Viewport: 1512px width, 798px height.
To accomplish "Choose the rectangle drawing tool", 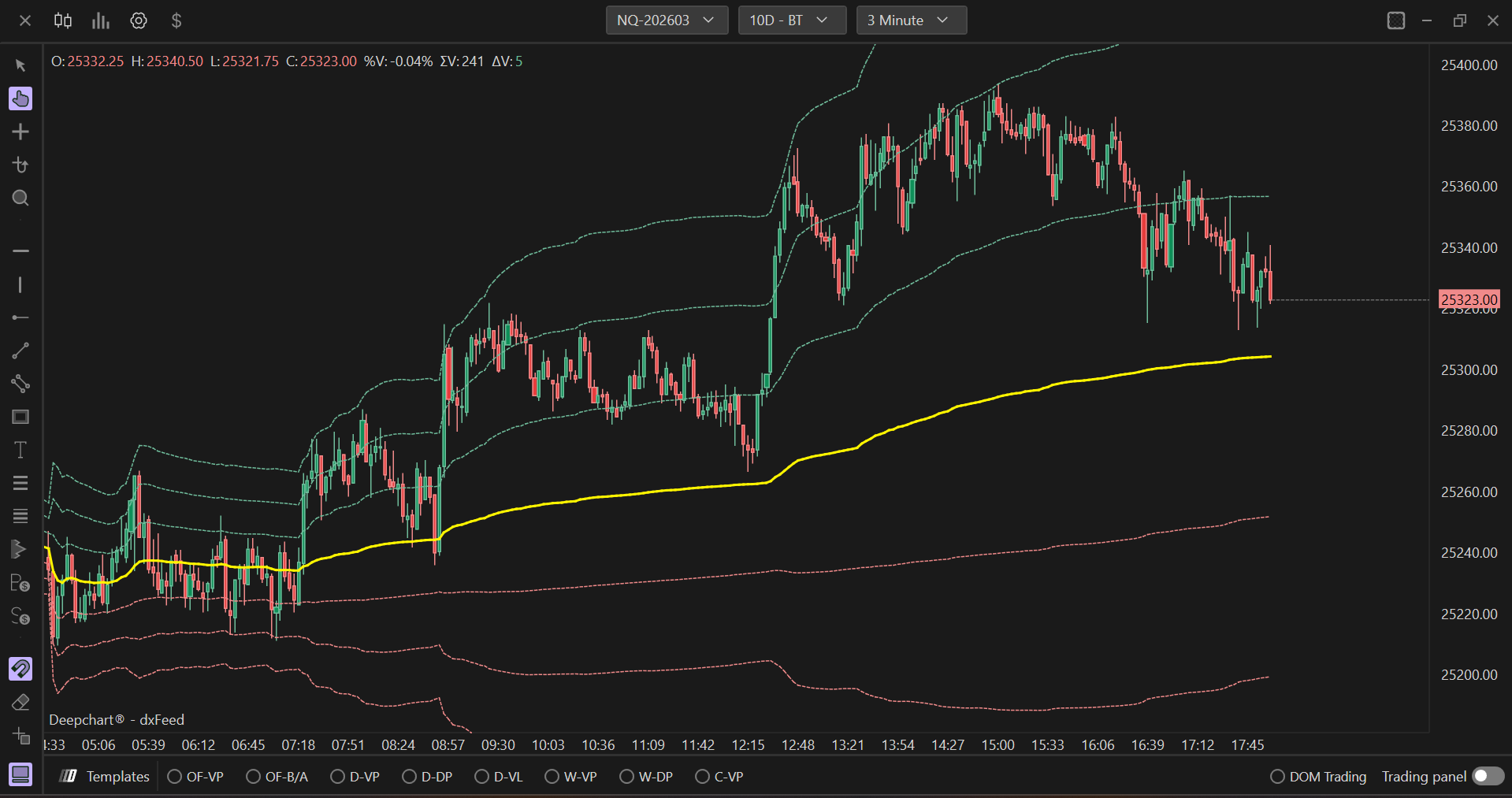I will 20,417.
